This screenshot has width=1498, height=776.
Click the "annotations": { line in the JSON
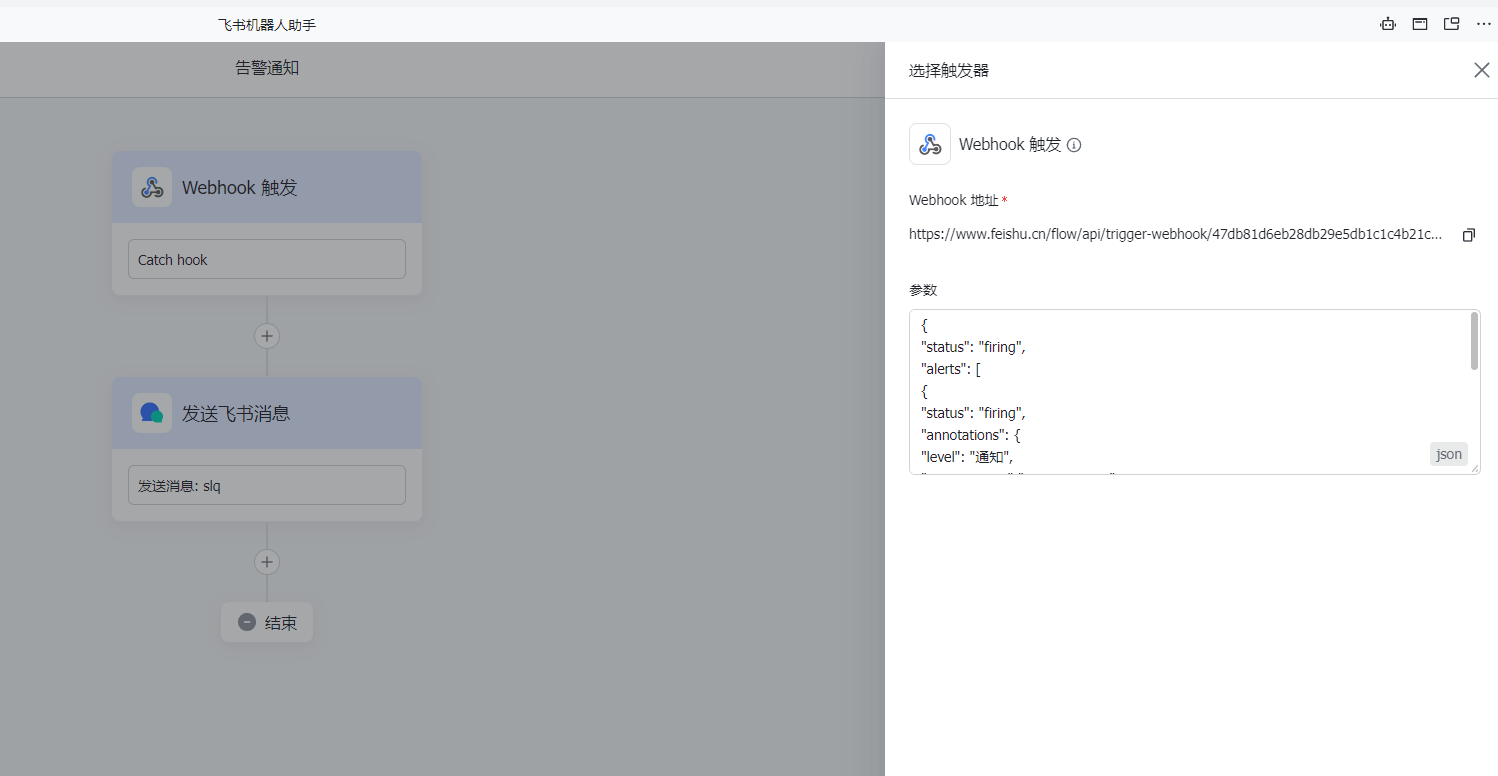point(970,435)
